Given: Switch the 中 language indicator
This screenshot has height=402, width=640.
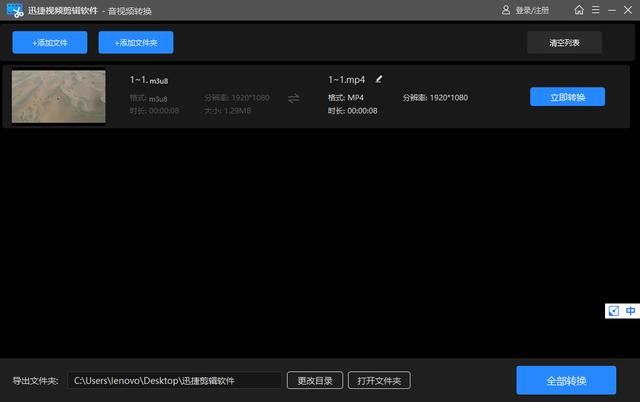Looking at the screenshot, I should 630,311.
